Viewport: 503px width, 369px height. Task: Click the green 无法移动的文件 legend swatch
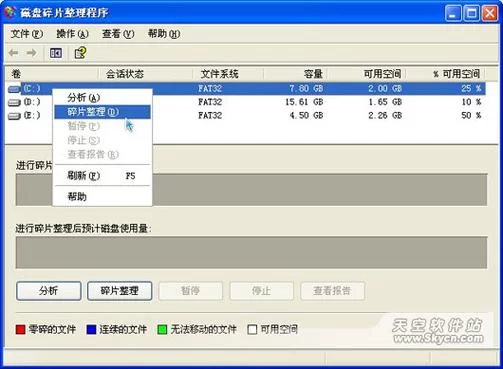coord(162,330)
